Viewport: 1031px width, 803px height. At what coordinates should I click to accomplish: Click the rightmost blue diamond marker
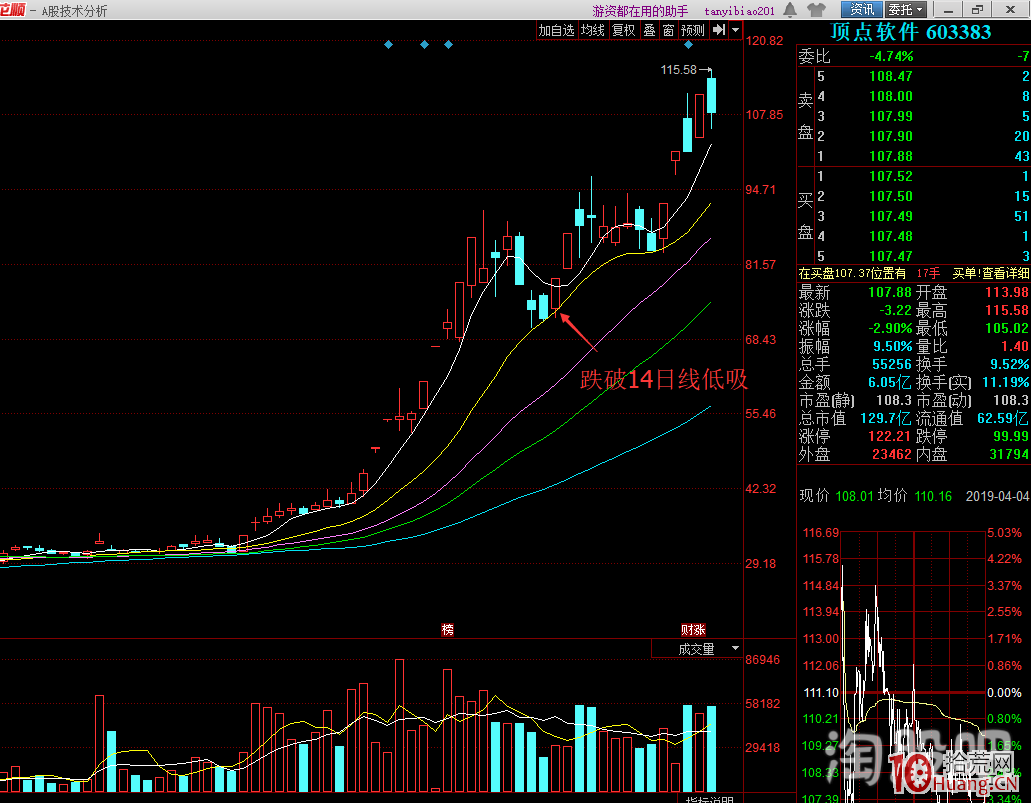pyautogui.click(x=688, y=45)
